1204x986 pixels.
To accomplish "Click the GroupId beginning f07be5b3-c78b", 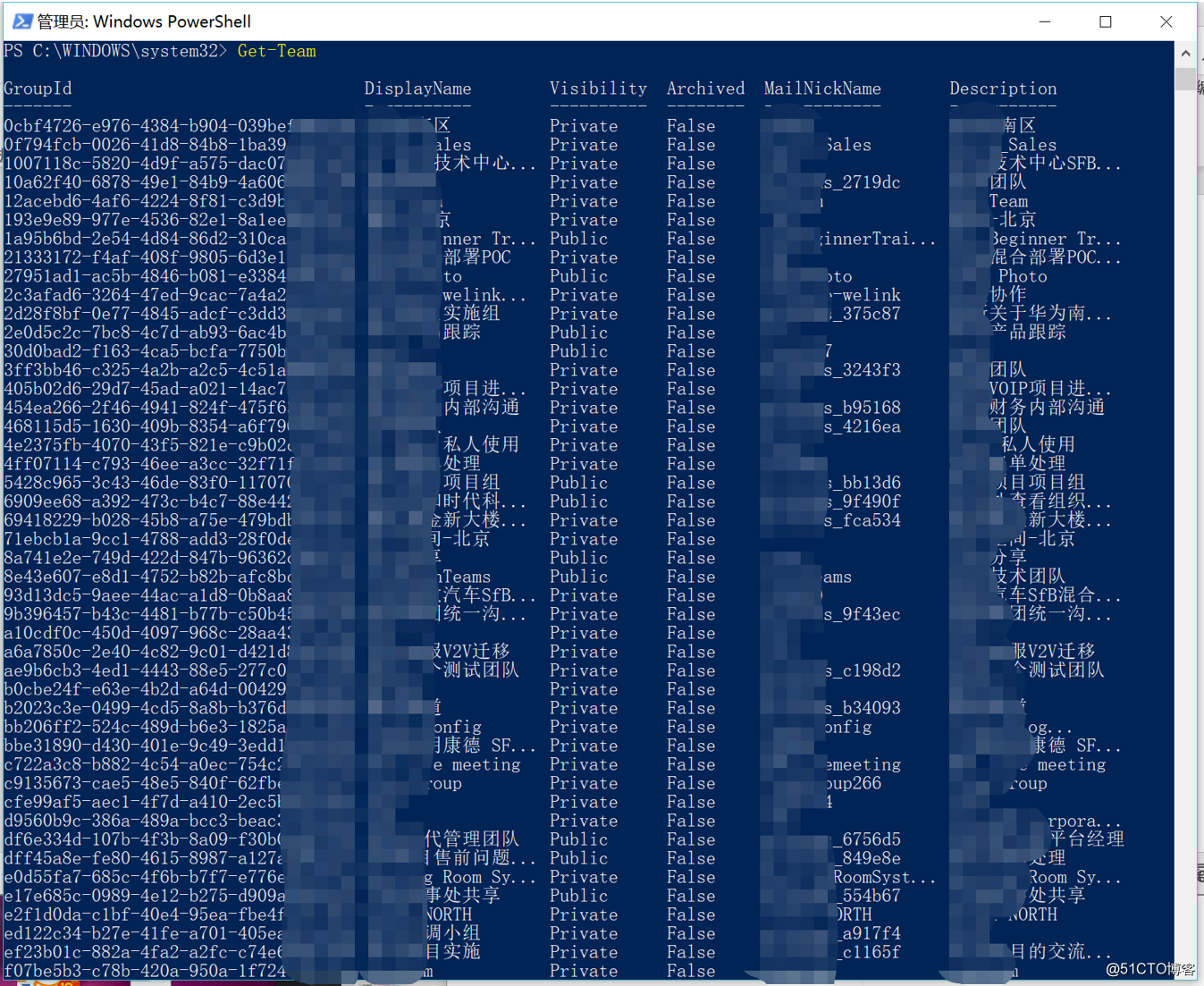I will pos(145,971).
